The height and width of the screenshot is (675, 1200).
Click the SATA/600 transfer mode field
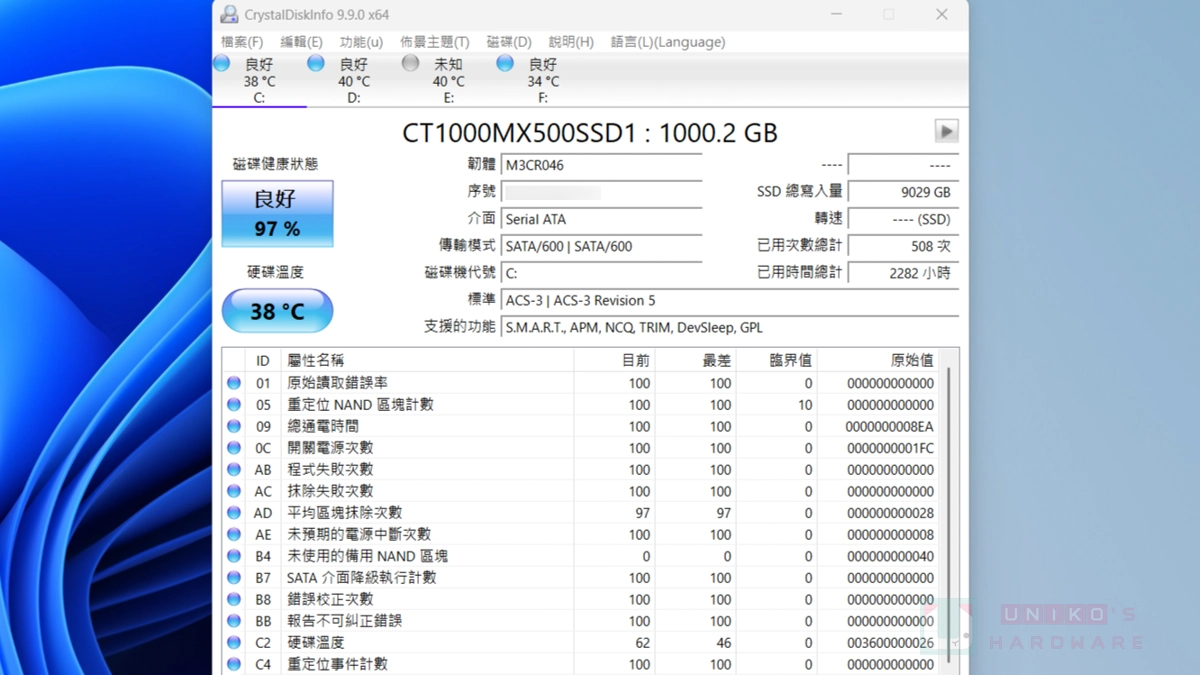tap(602, 246)
